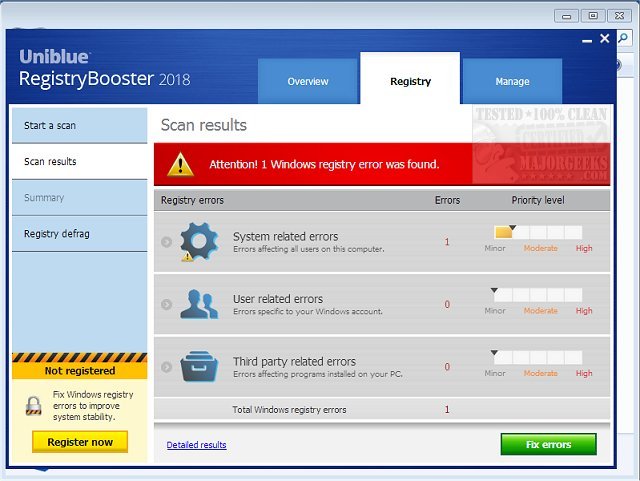
Task: Maximize the background window
Action: 593,16
